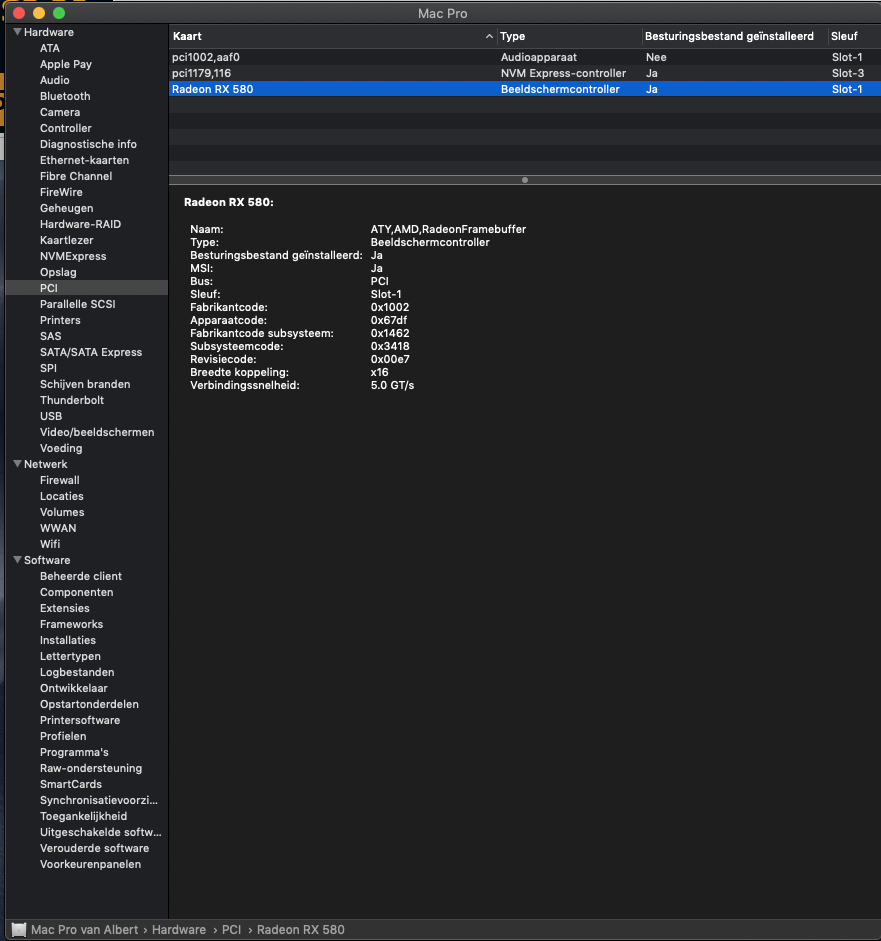Screen dimensions: 881x941
Task: Open Voorkeurenpanelen under Software
Action: click(x=91, y=864)
